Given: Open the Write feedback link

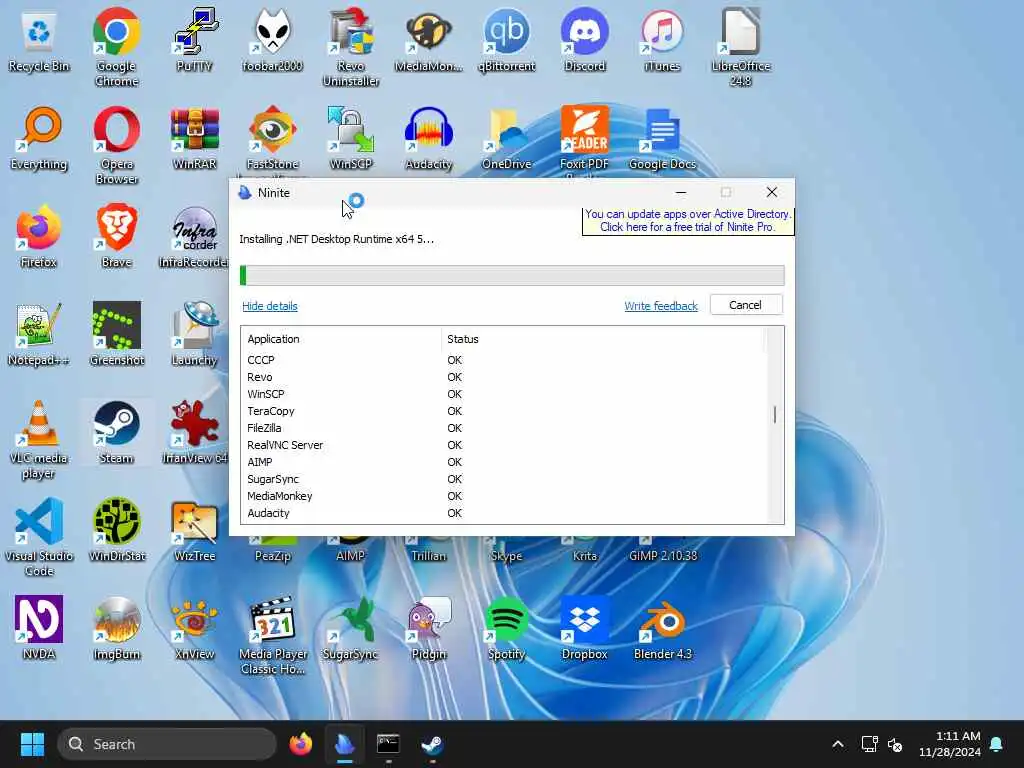Looking at the screenshot, I should [x=661, y=306].
